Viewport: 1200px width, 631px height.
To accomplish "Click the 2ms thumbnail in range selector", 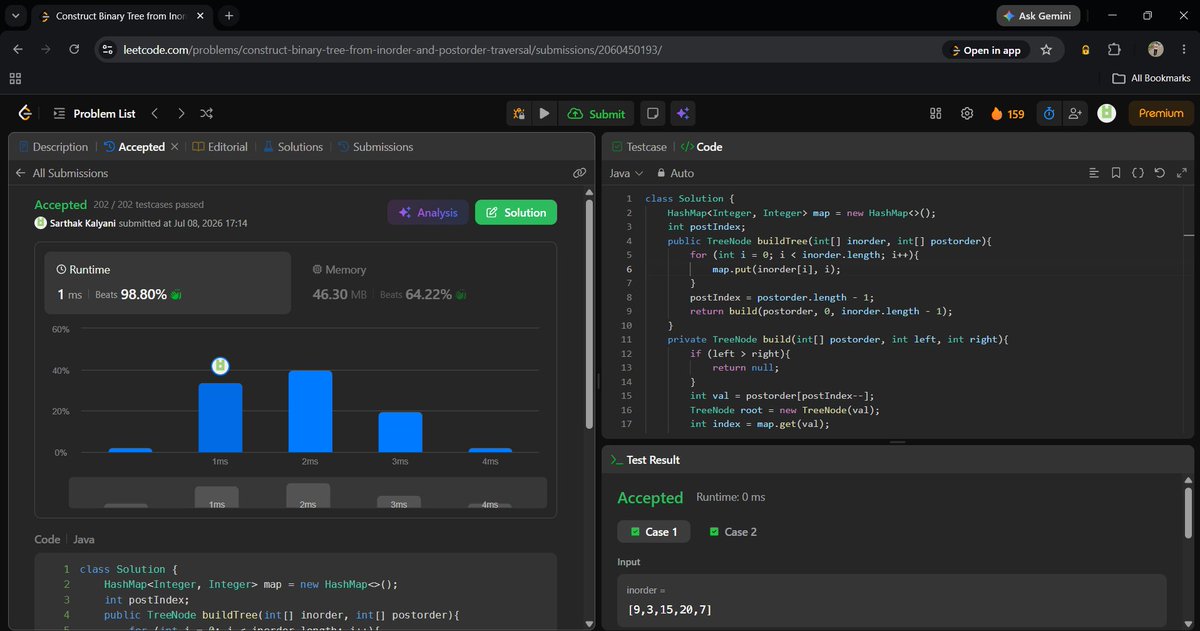I will tap(308, 496).
